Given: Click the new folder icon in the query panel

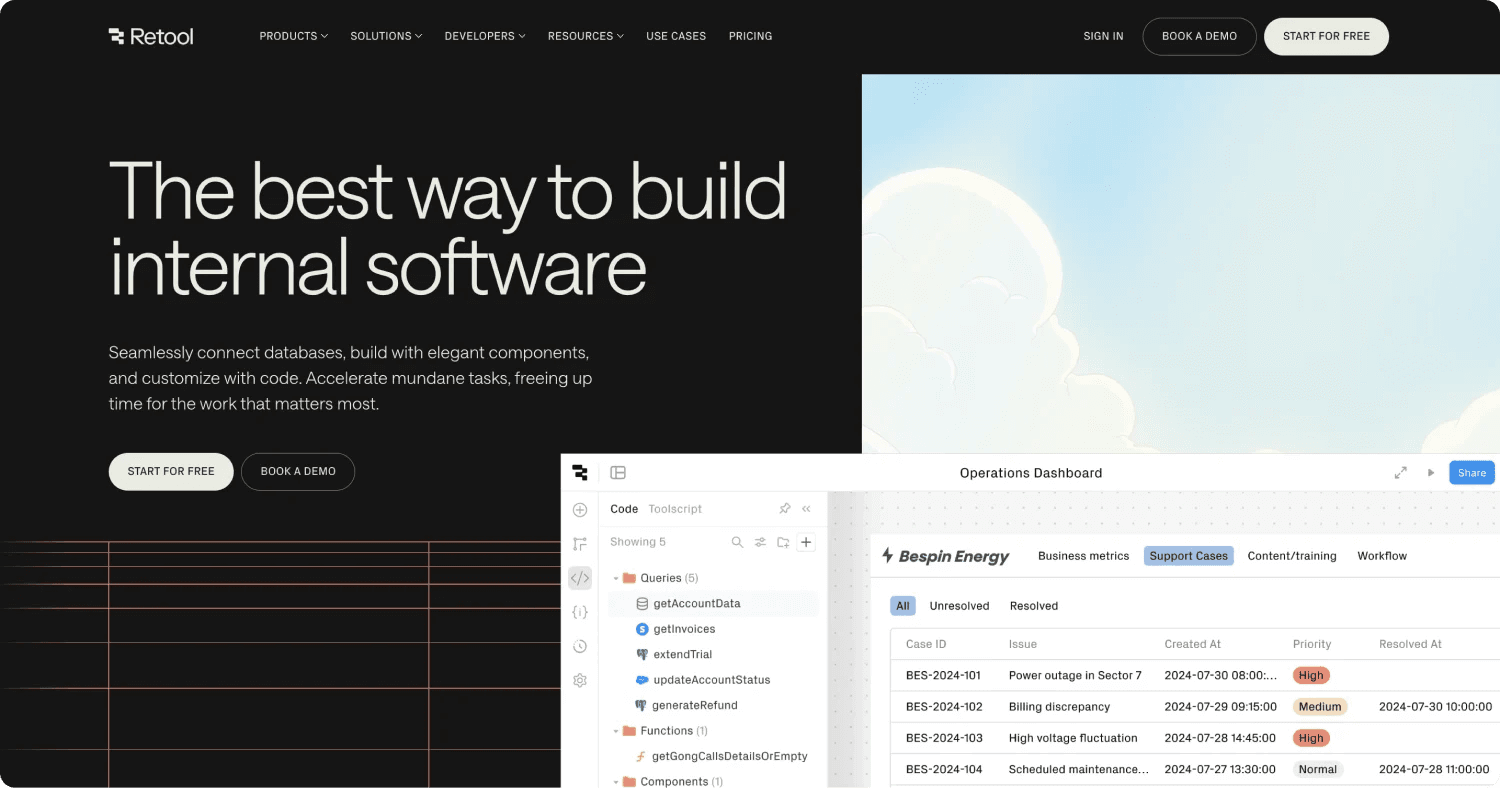Looking at the screenshot, I should click(x=783, y=542).
